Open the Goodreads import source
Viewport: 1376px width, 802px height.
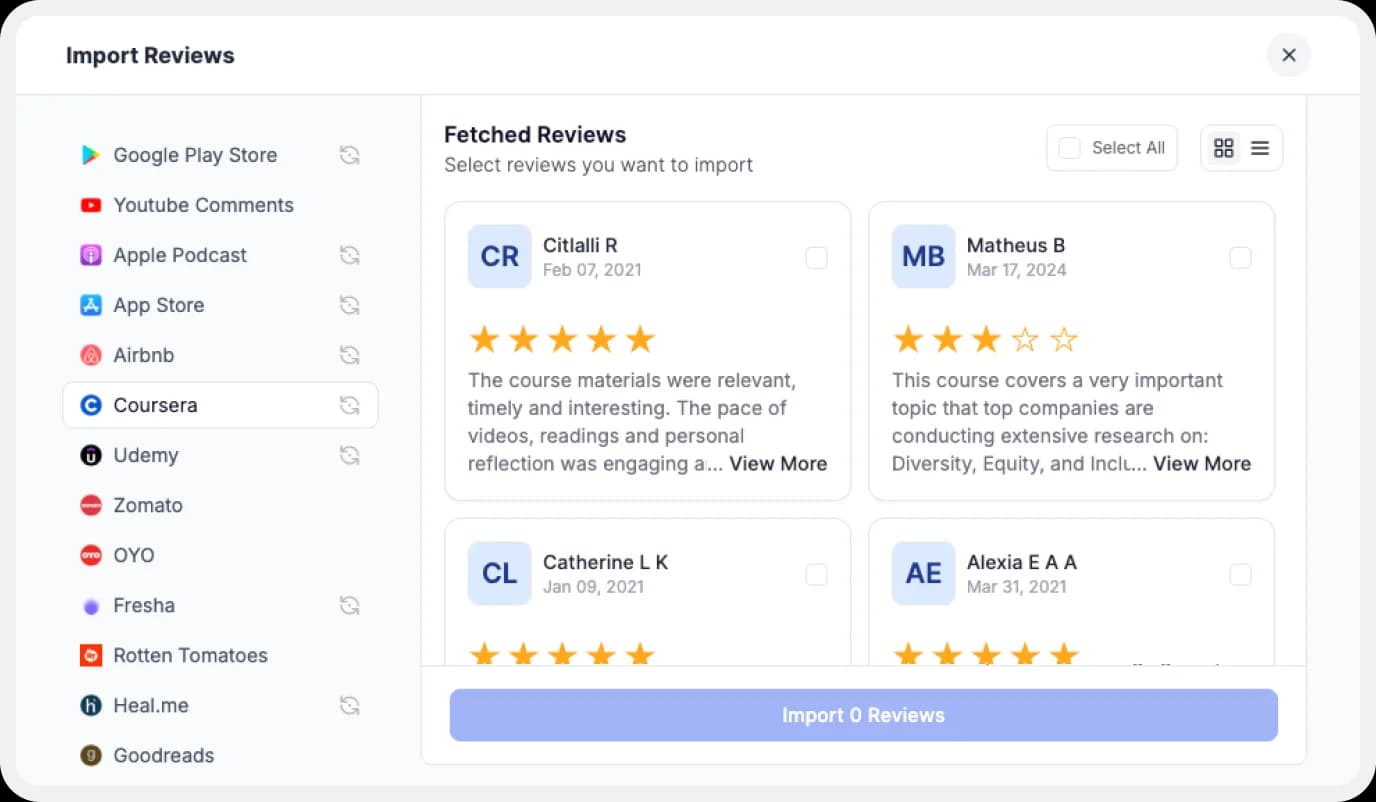pos(164,755)
